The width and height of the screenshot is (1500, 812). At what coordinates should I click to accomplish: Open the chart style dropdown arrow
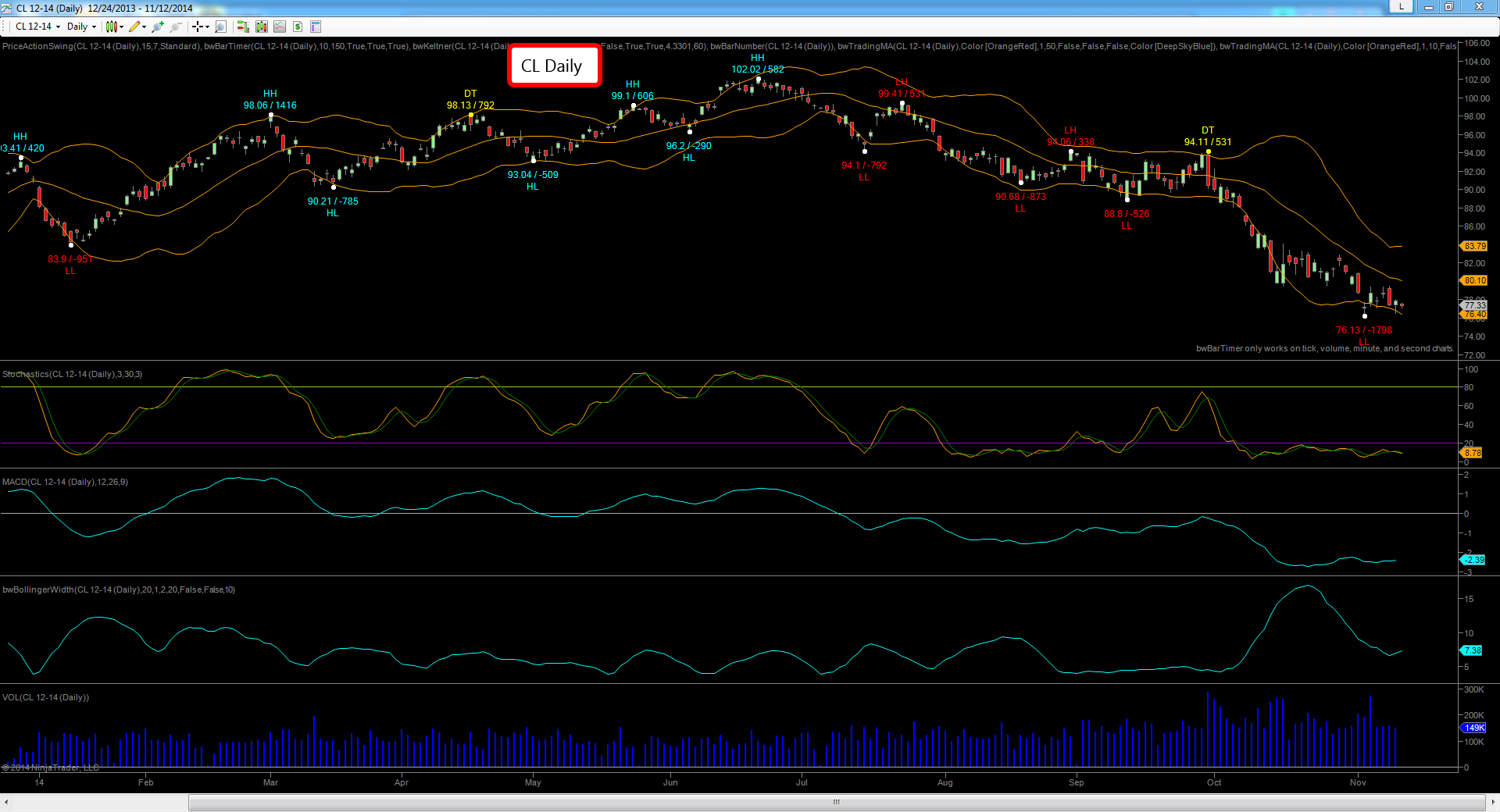pos(121,27)
